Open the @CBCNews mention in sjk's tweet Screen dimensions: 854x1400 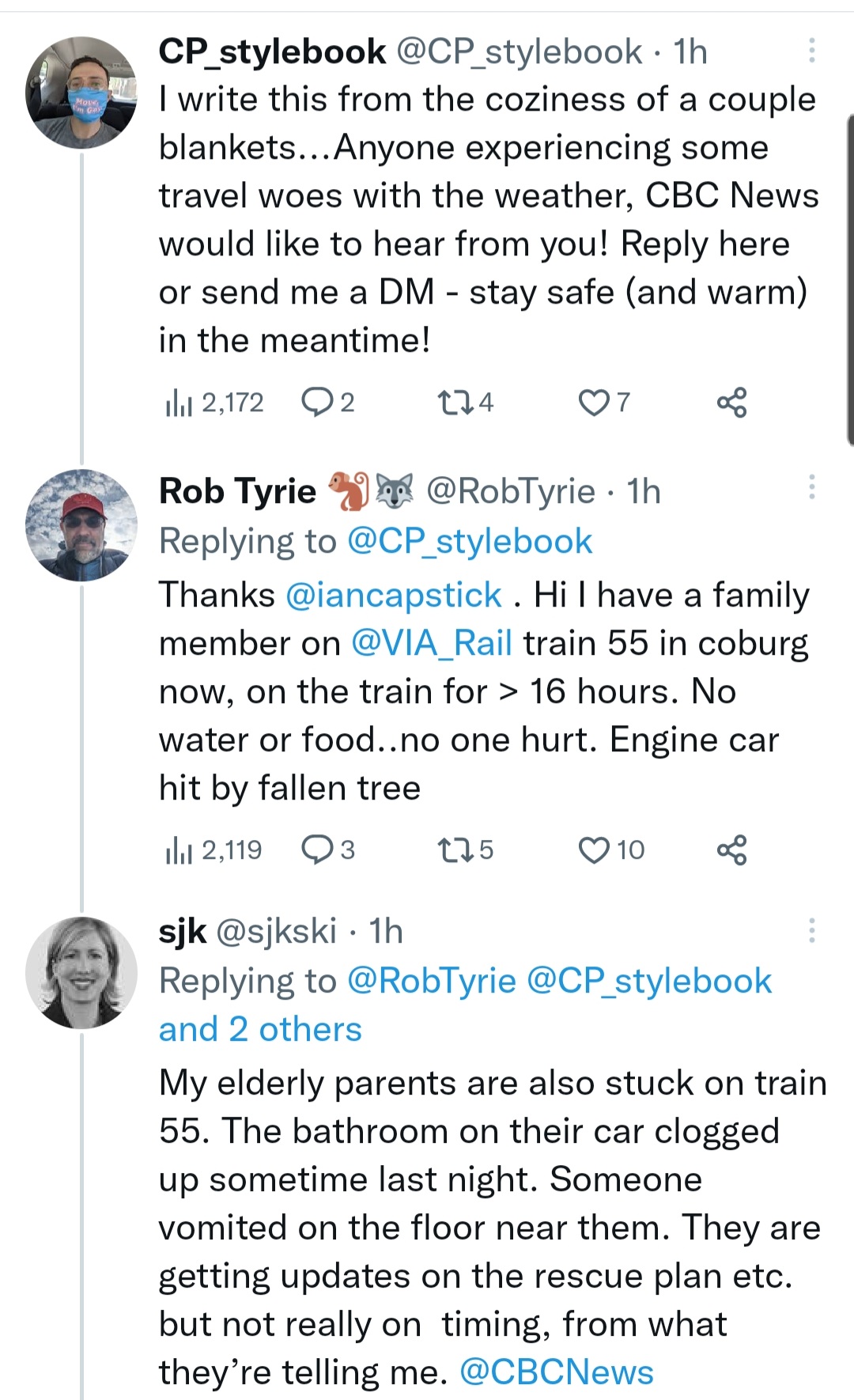557,1372
